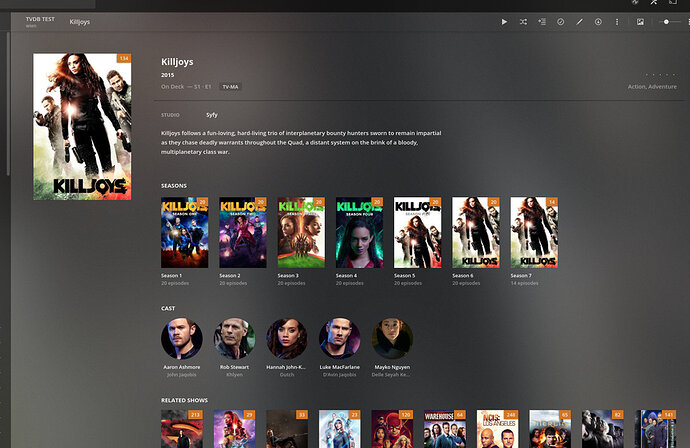
Task: Toggle the artwork background image icon
Action: point(640,22)
